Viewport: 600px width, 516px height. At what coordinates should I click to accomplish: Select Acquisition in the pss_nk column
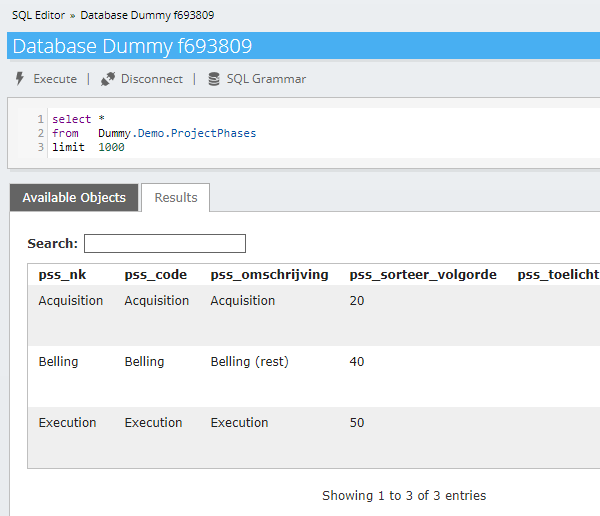(x=71, y=301)
